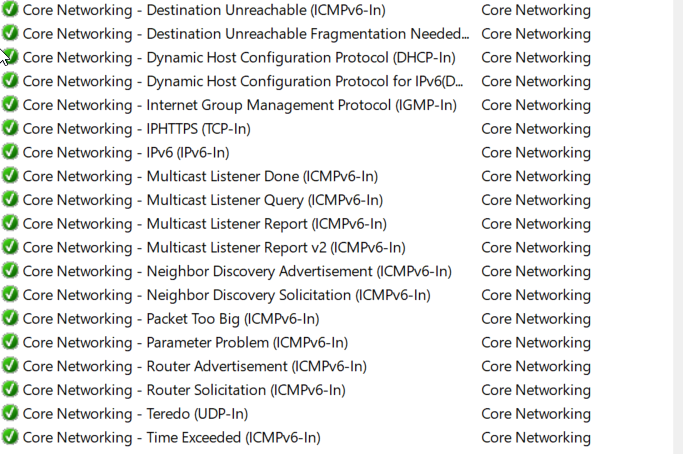Click green check icon next to IPv6 (IPv6-In)

click(x=10, y=153)
